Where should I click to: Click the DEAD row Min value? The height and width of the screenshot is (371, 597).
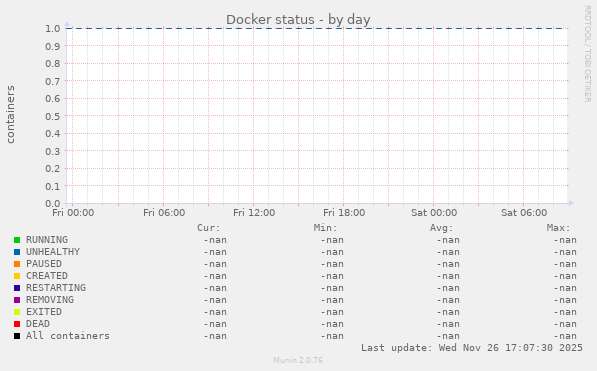pyautogui.click(x=332, y=324)
